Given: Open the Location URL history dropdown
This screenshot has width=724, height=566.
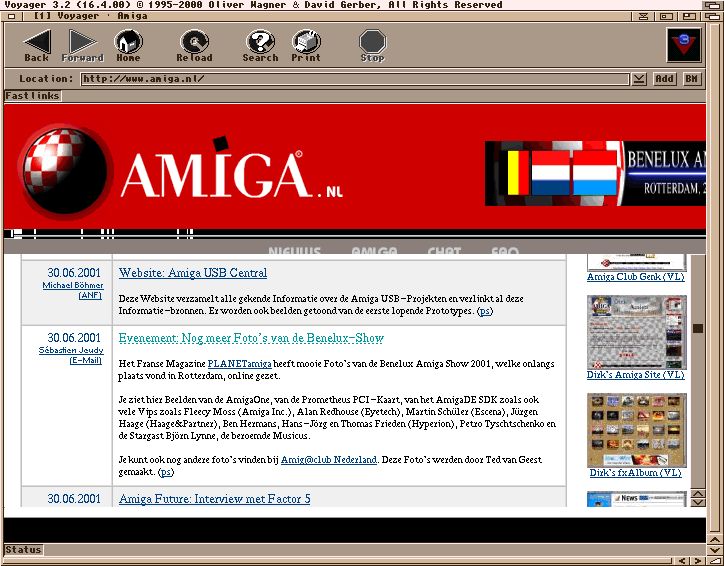Looking at the screenshot, I should (639, 79).
